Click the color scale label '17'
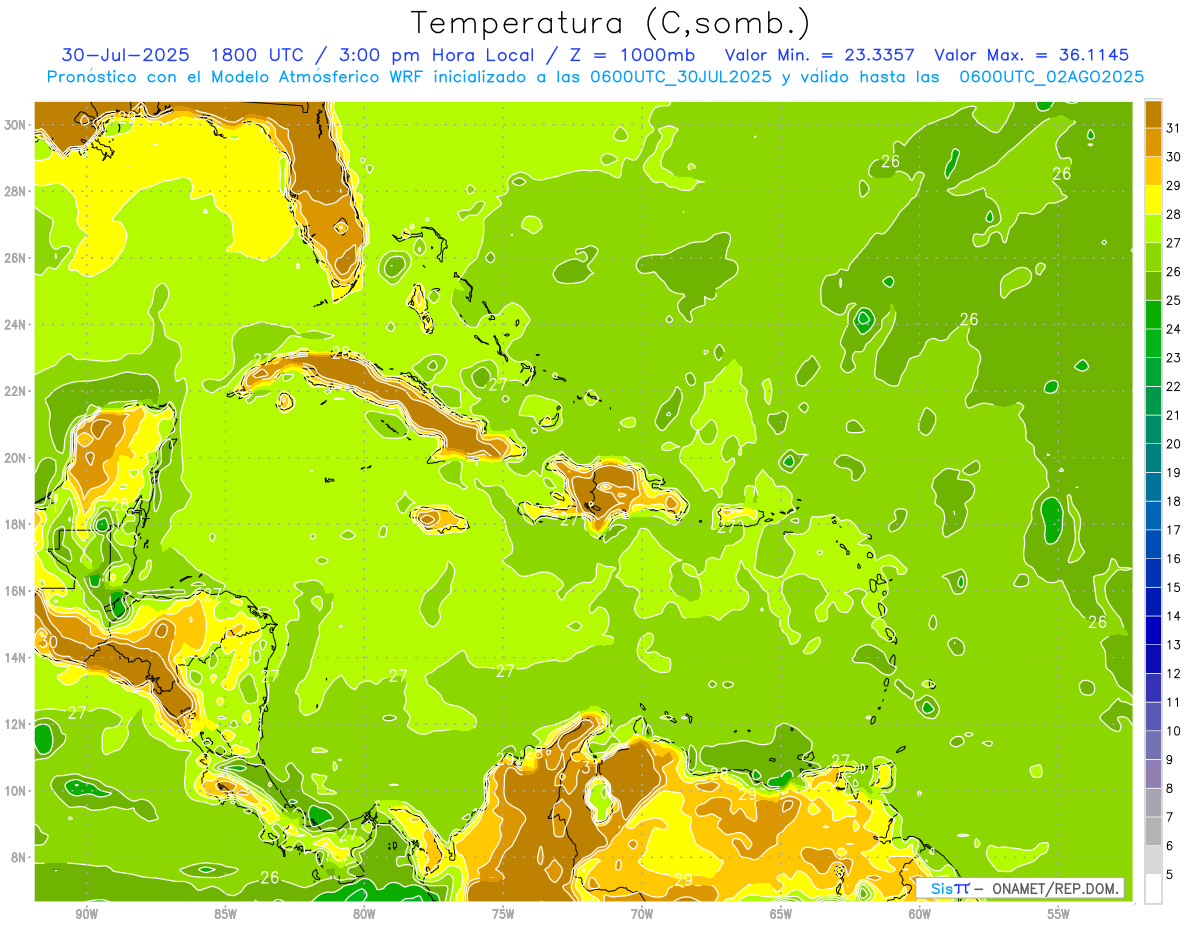 click(x=1174, y=530)
